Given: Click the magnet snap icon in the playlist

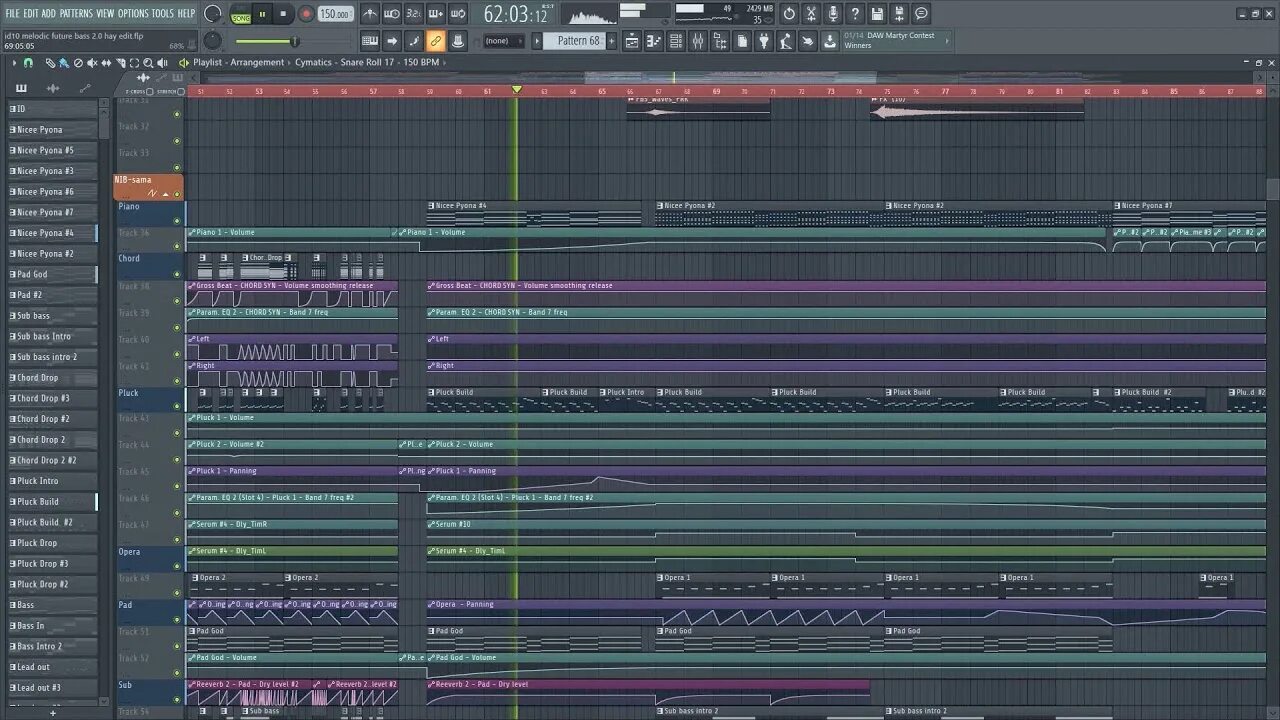Looking at the screenshot, I should [28, 63].
